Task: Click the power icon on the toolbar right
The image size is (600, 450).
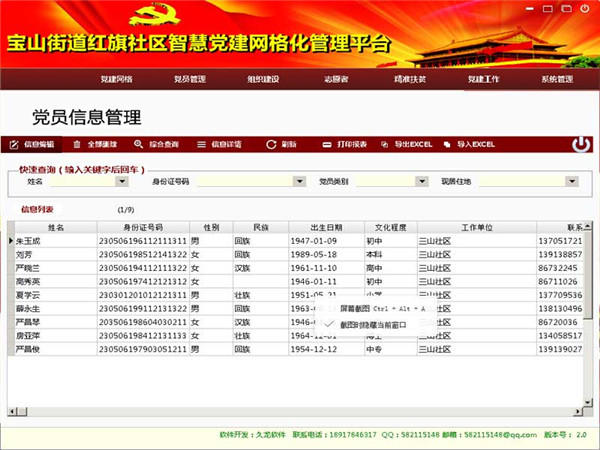Action: click(581, 144)
